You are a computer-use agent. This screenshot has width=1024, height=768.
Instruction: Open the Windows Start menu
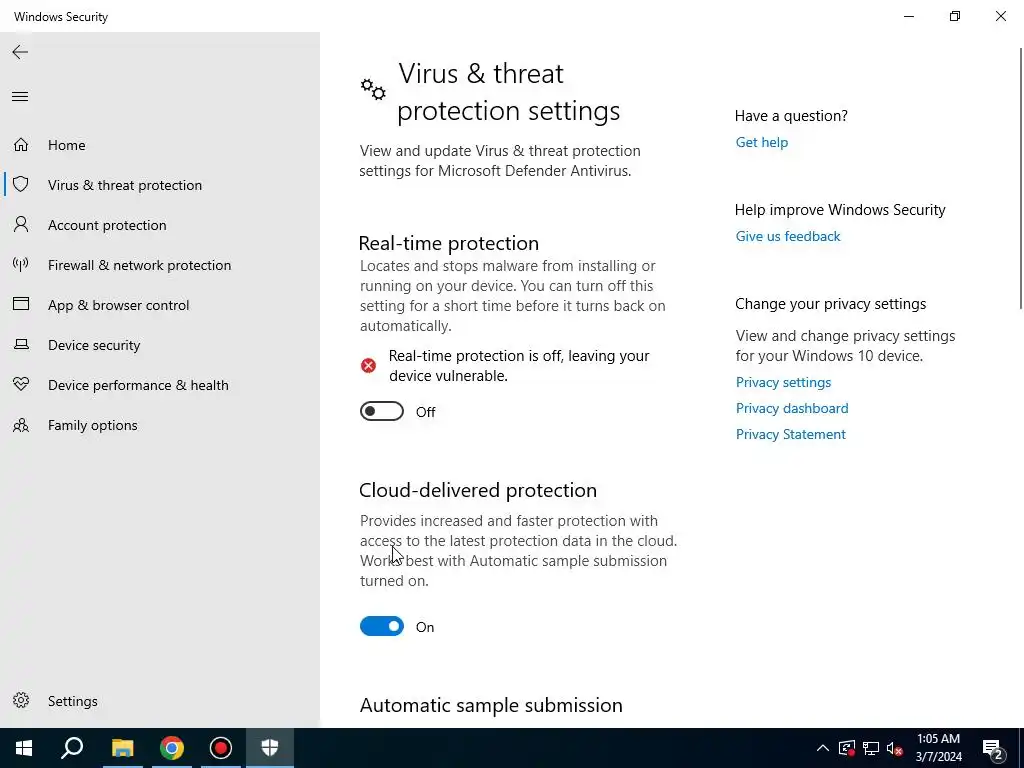(24, 748)
